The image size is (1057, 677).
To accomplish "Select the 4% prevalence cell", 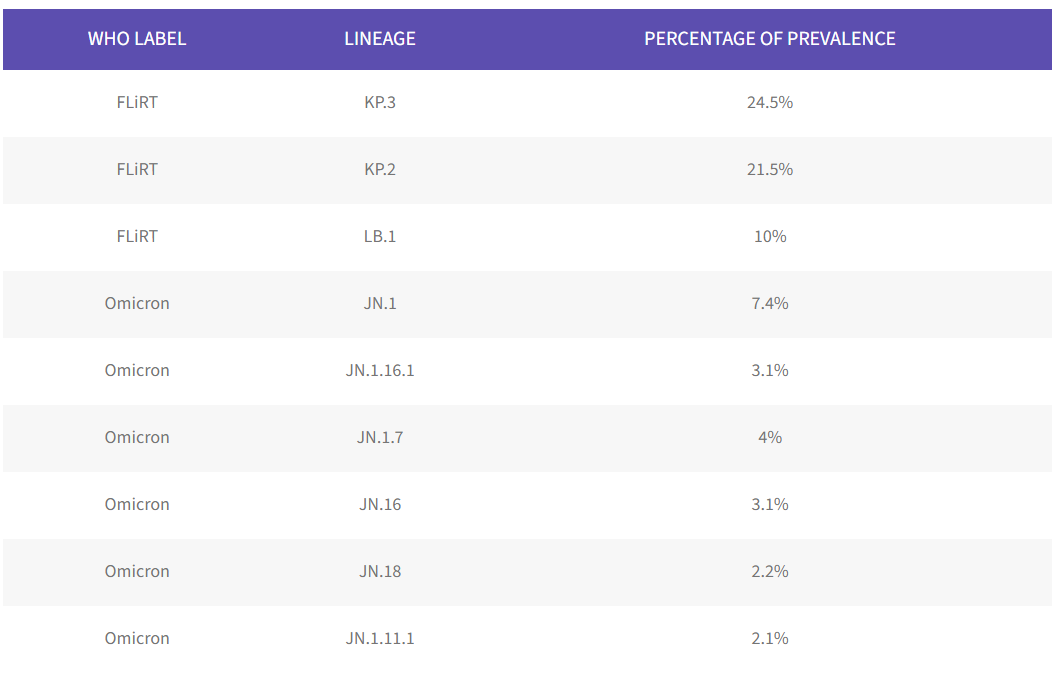I will 770,437.
